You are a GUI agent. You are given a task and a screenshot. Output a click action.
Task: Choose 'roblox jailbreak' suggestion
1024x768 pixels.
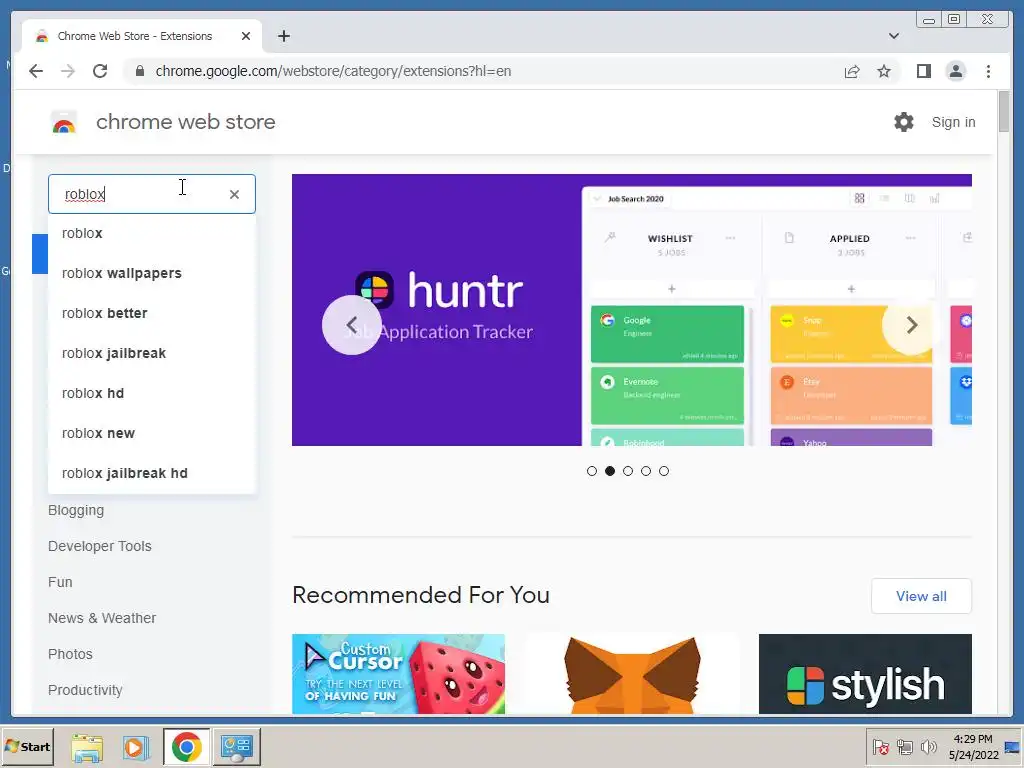tap(152, 353)
